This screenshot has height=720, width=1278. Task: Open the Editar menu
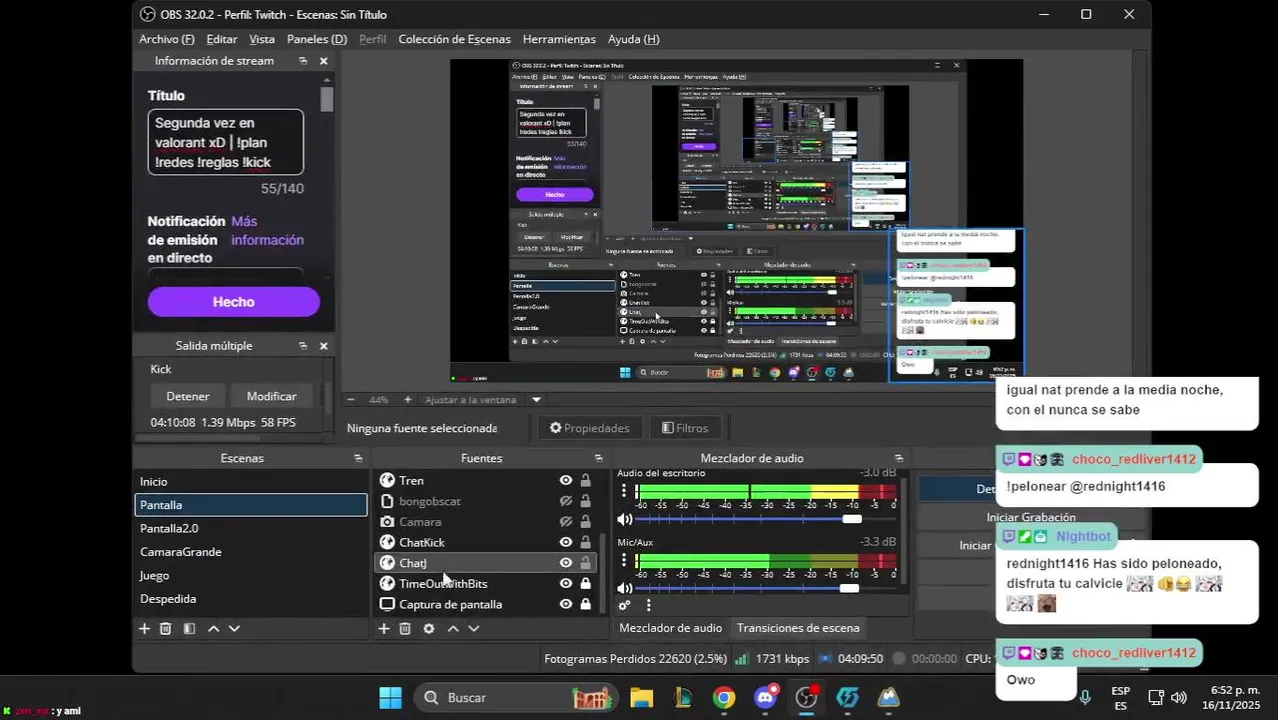coord(222,39)
